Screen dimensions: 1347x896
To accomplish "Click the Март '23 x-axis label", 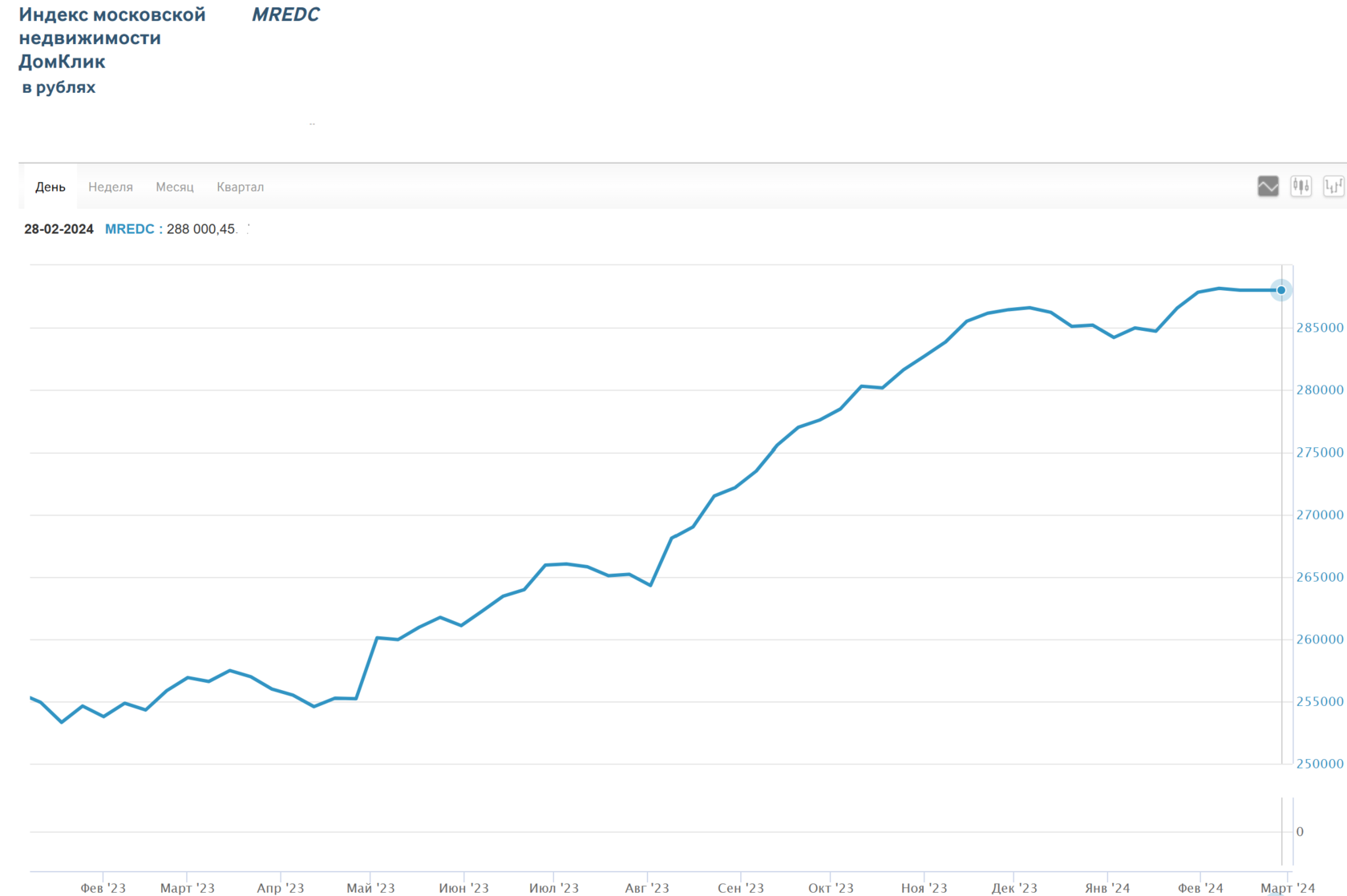I will tap(188, 888).
